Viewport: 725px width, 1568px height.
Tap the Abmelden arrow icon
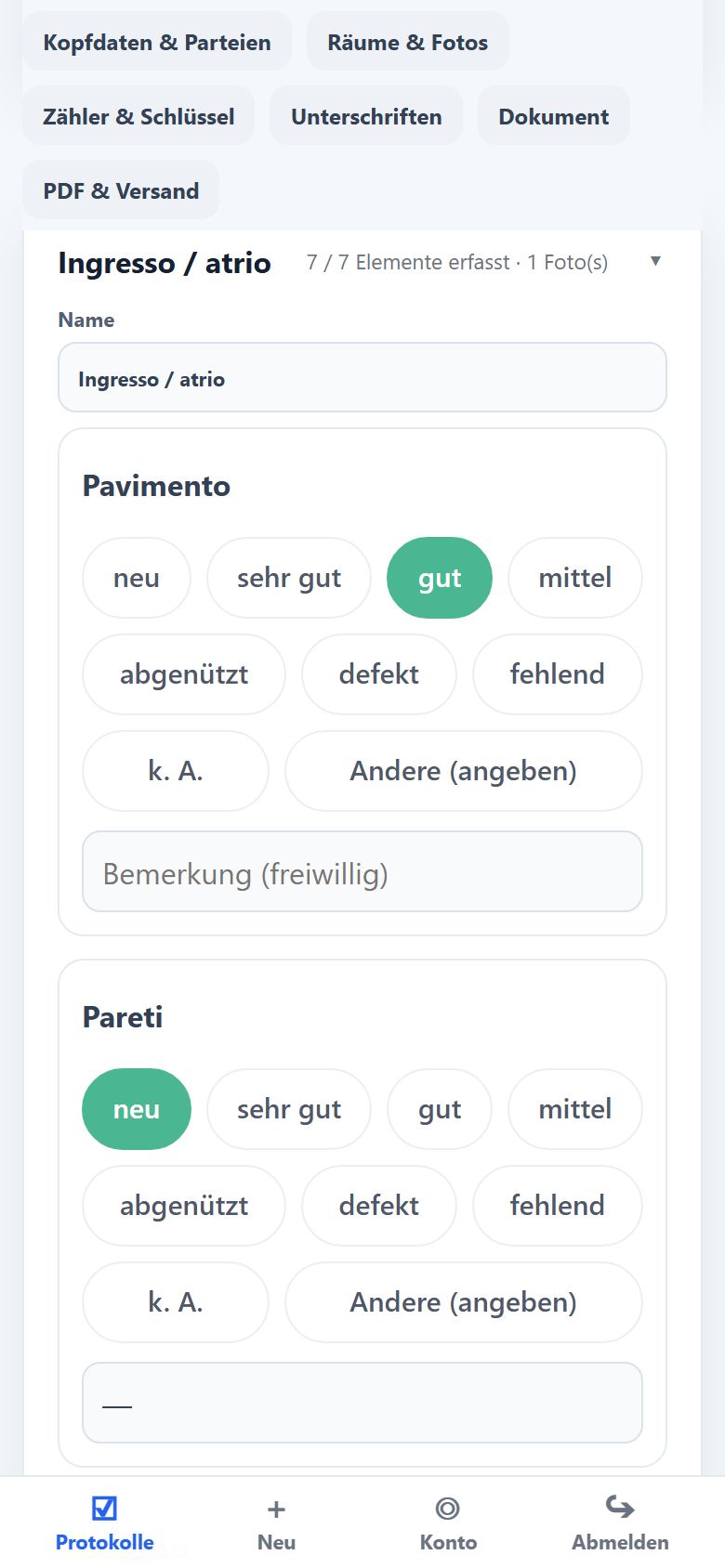tap(620, 1506)
